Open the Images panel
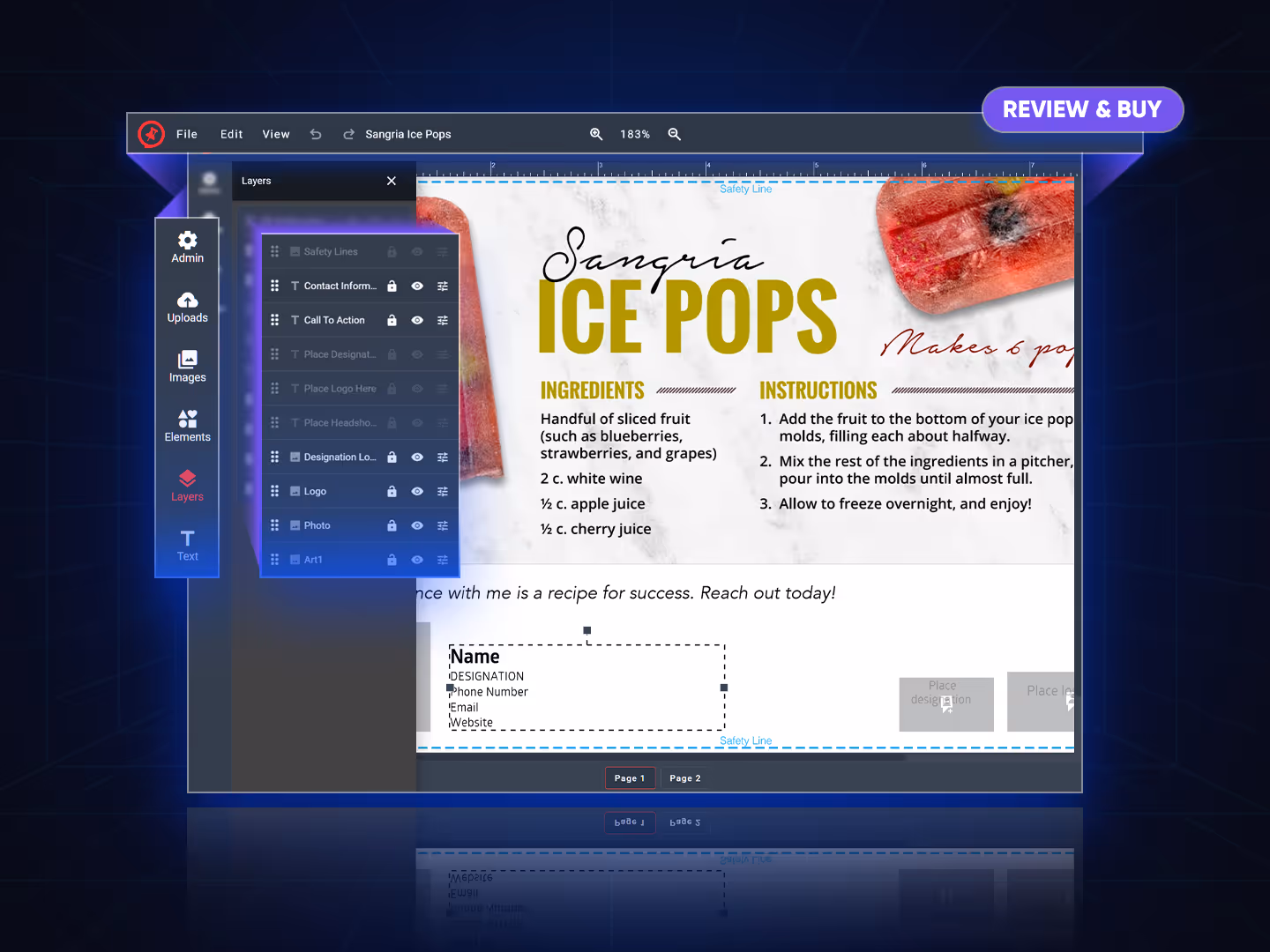Viewport: 1270px width, 952px height. point(187,367)
